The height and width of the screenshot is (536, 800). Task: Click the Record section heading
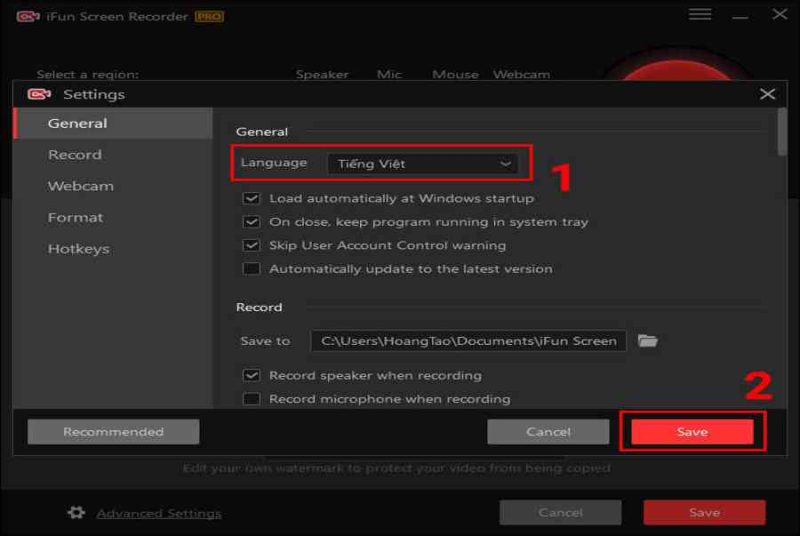[x=259, y=308]
